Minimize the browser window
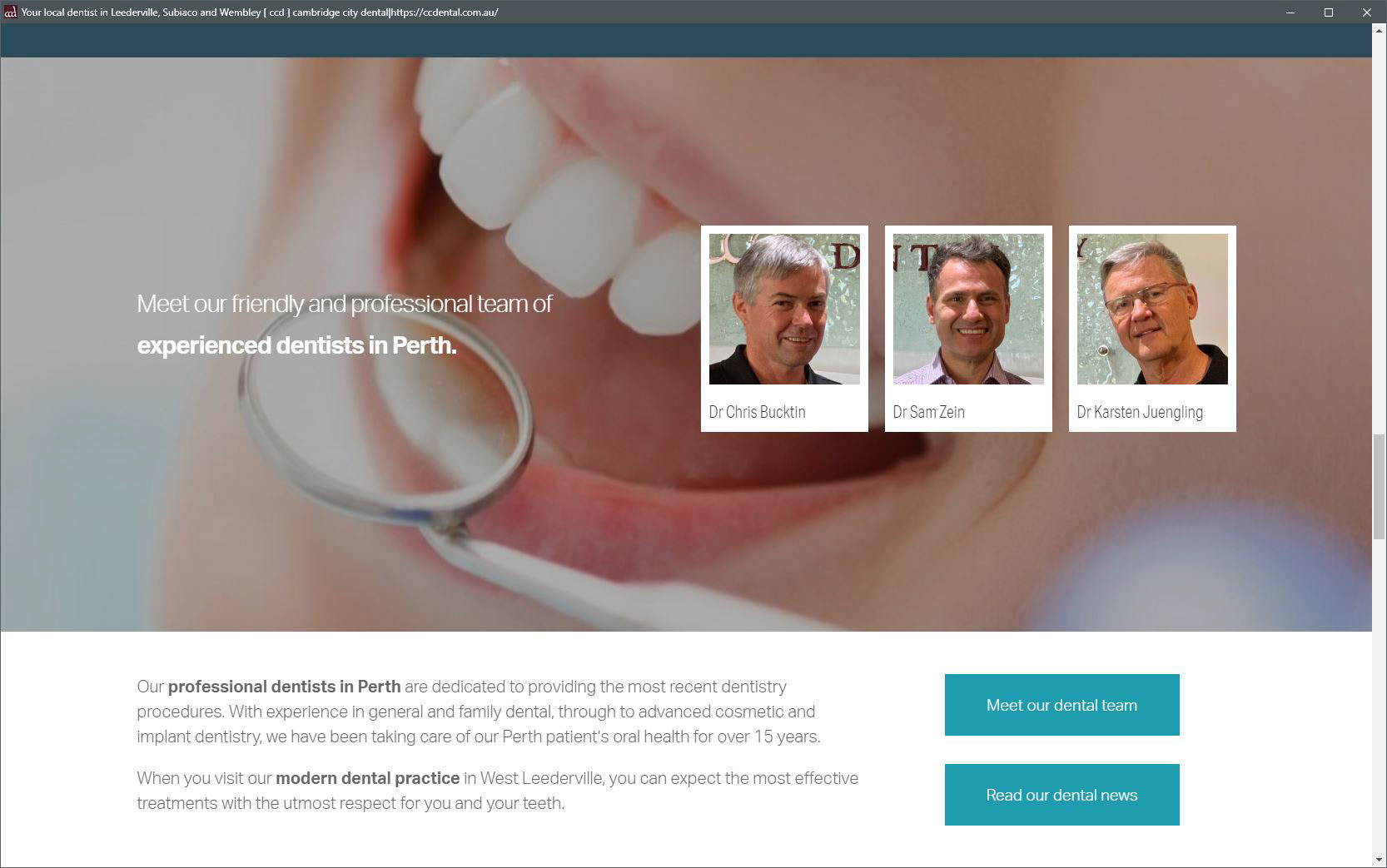Viewport: 1387px width, 868px height. pyautogui.click(x=1290, y=12)
